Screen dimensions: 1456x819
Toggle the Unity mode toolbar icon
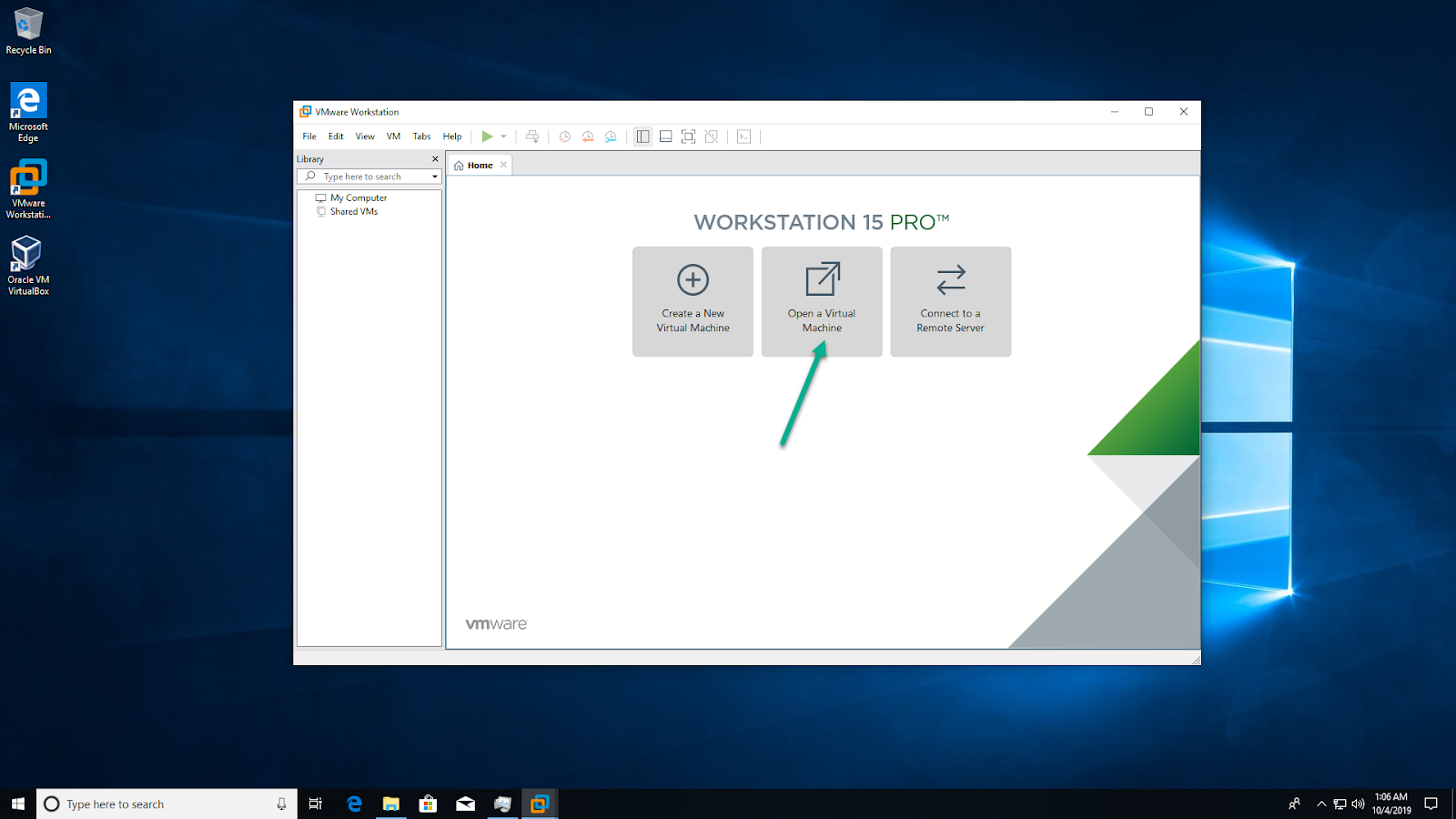[712, 136]
